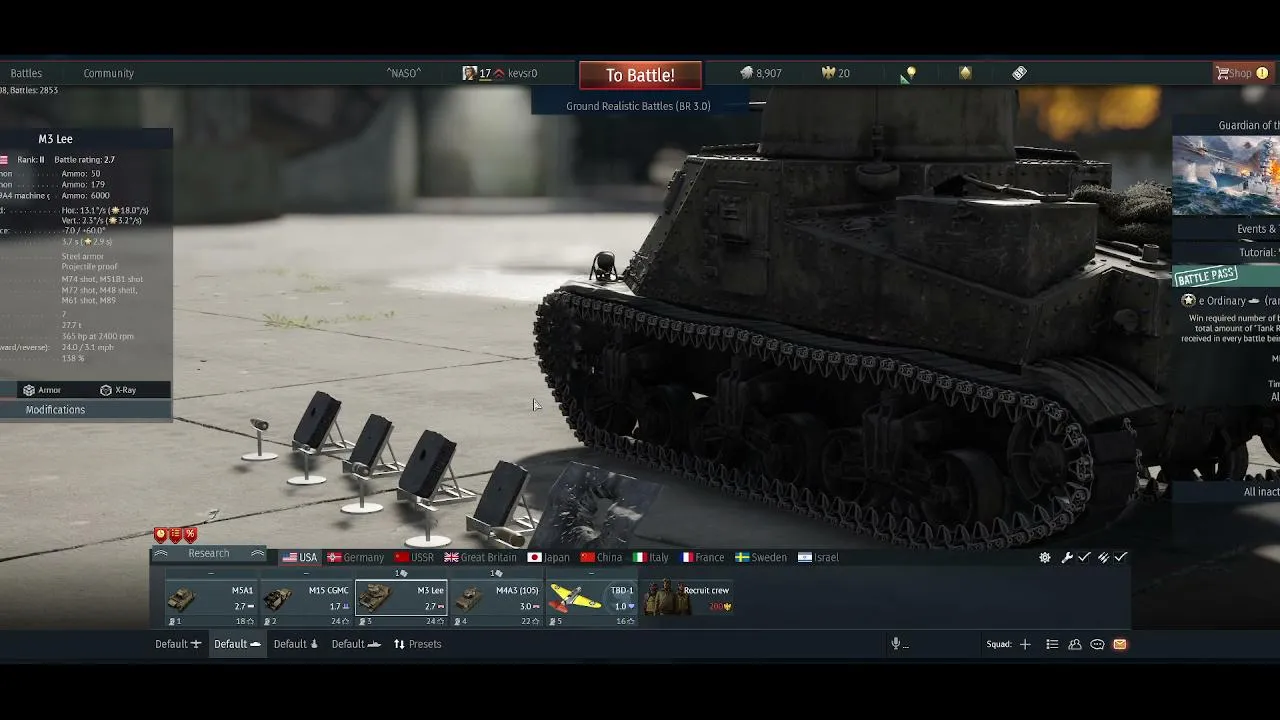Select the Default aircraft preset
Viewport: 1280px width, 720px height.
(178, 644)
